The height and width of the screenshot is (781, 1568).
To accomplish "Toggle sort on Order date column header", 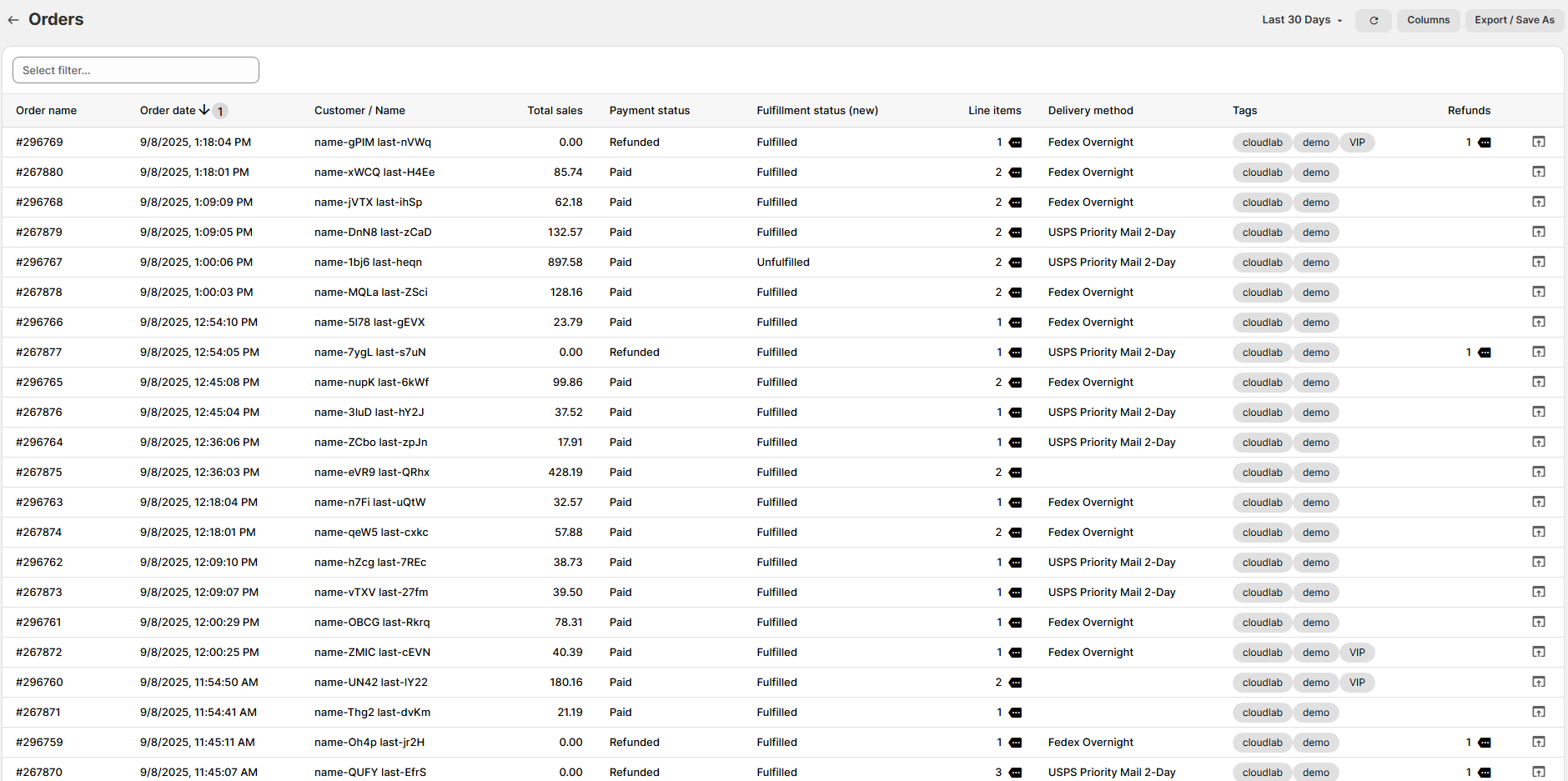I will (x=168, y=111).
